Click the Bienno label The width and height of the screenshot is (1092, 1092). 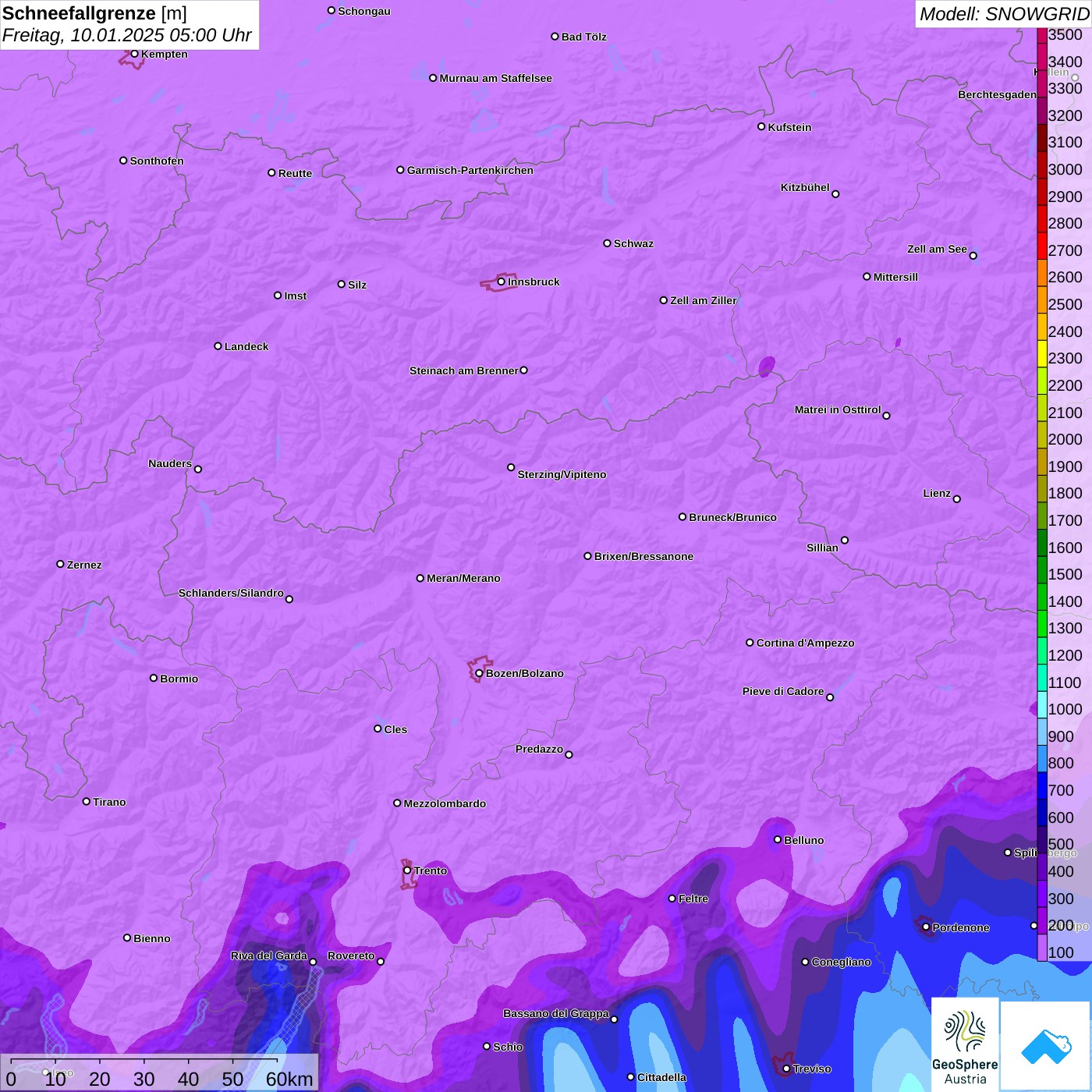(x=152, y=938)
